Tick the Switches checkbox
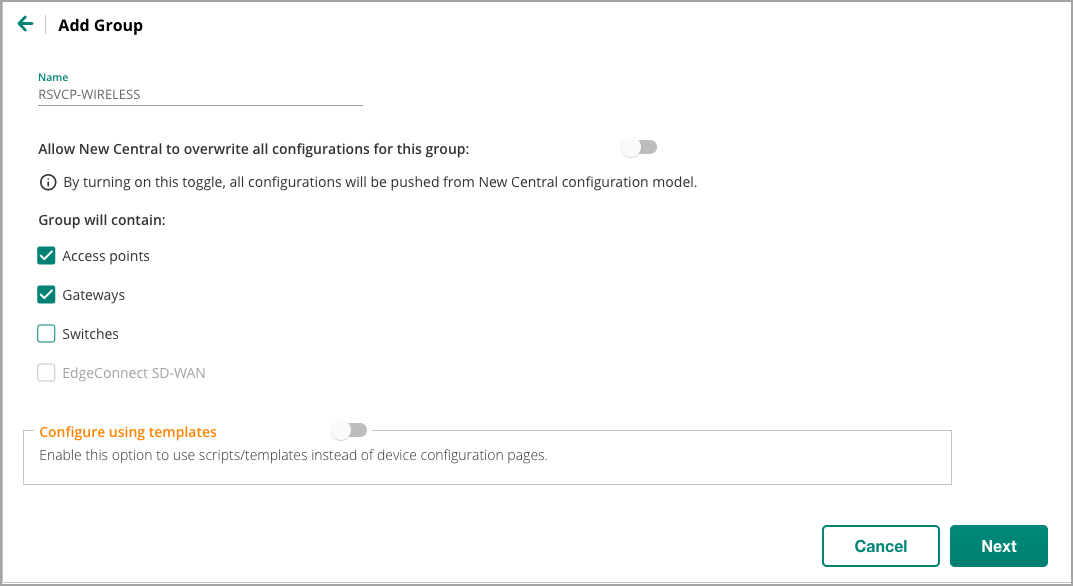 click(46, 333)
